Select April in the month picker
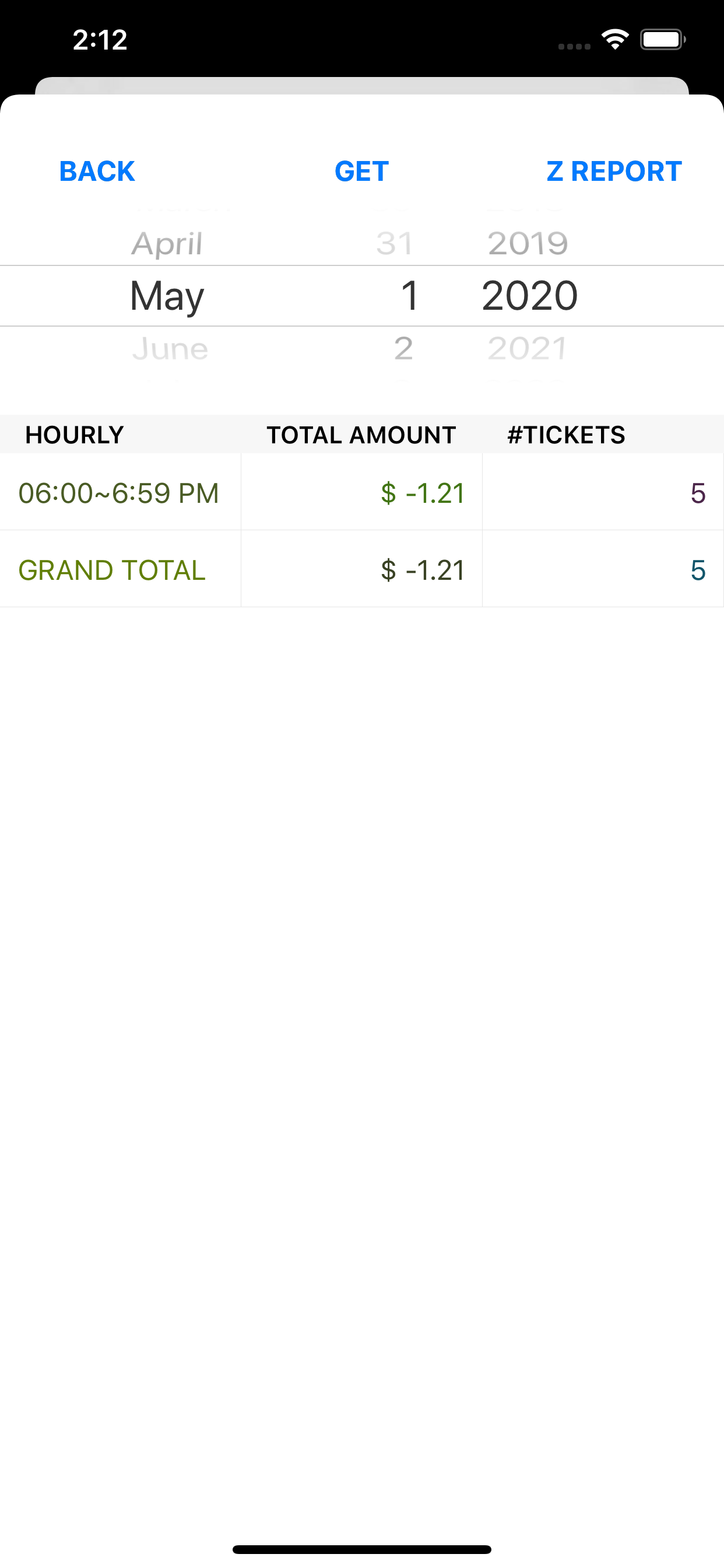The height and width of the screenshot is (1568, 724). (167, 243)
